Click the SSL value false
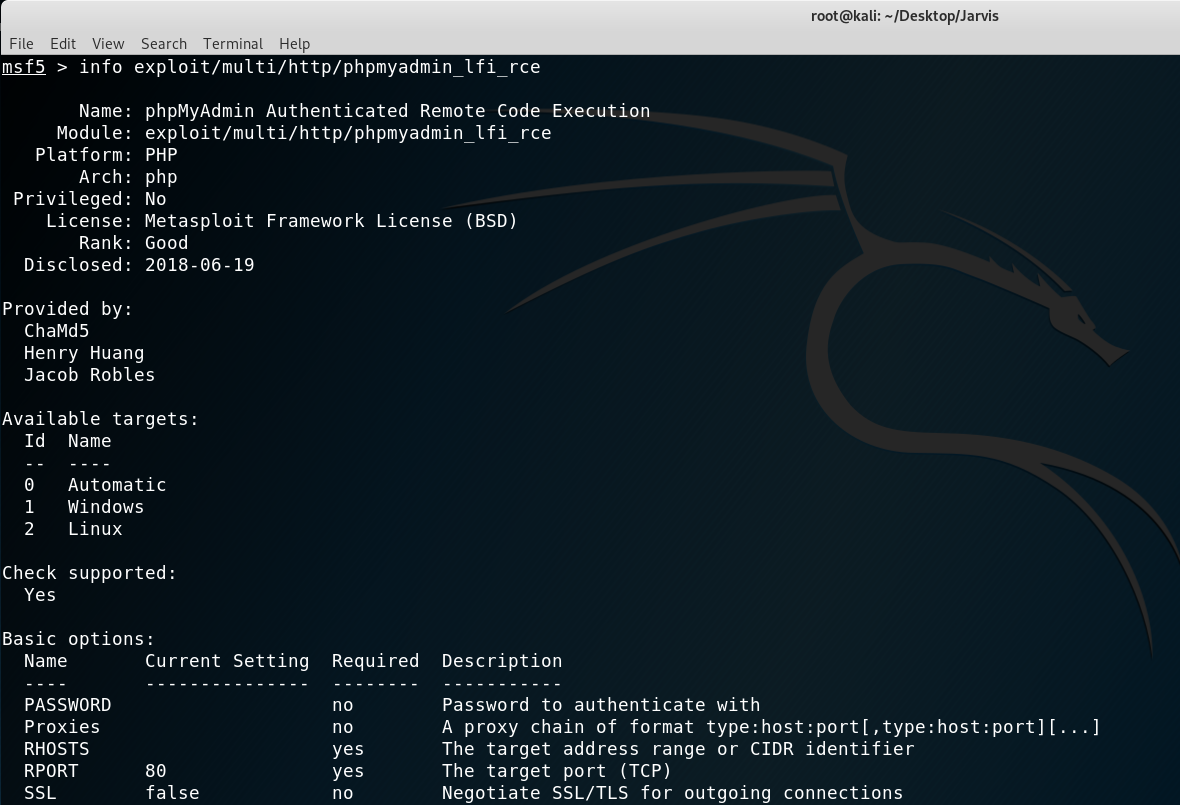Image resolution: width=1180 pixels, height=805 pixels. click(x=172, y=793)
